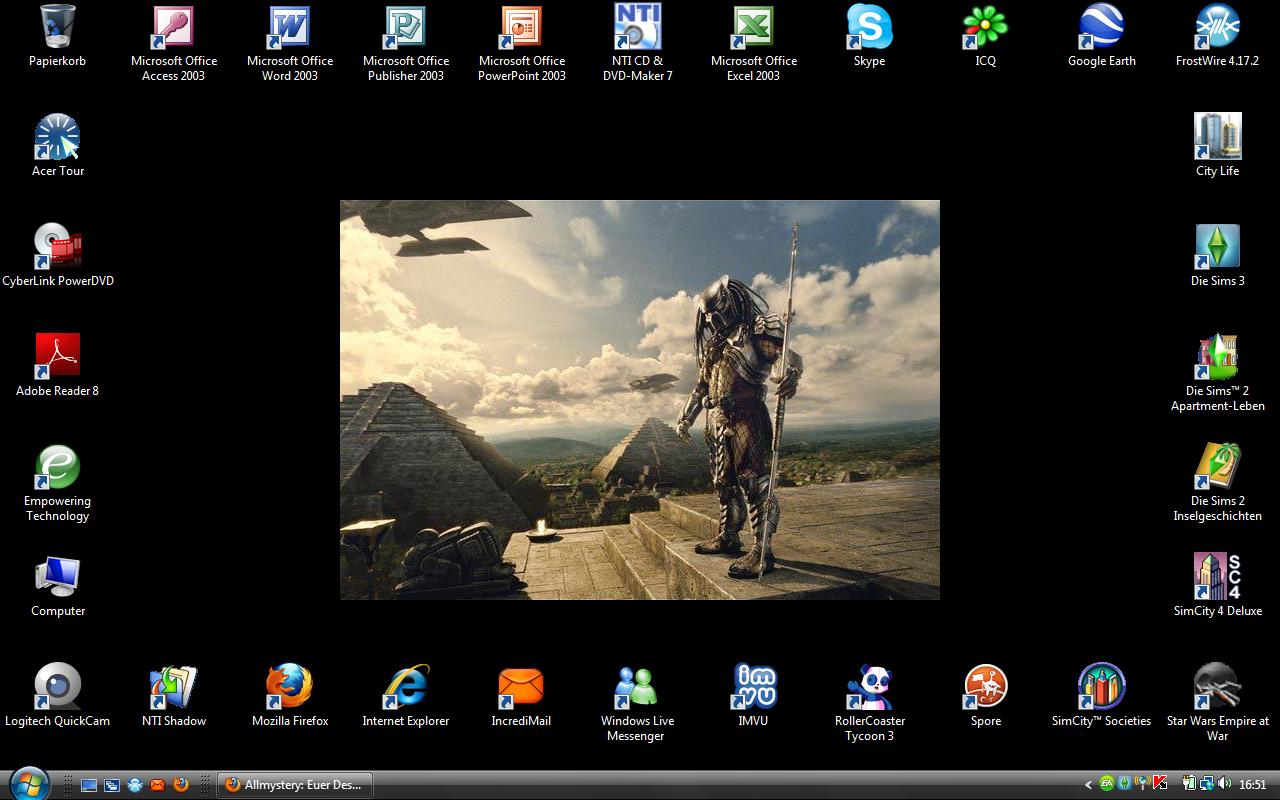Launch IncrediMail from the Quick Launch bar
The image size is (1280, 800).
click(158, 785)
